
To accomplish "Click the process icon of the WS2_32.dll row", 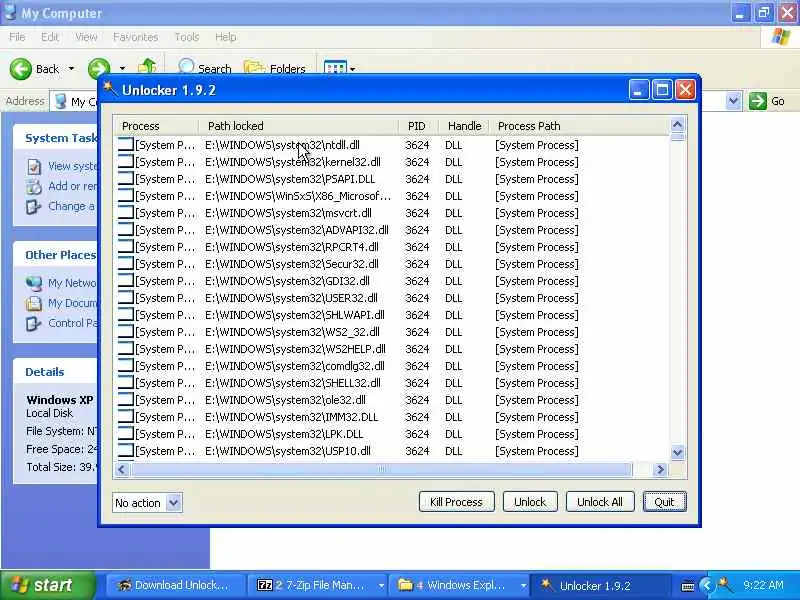I will tap(126, 331).
